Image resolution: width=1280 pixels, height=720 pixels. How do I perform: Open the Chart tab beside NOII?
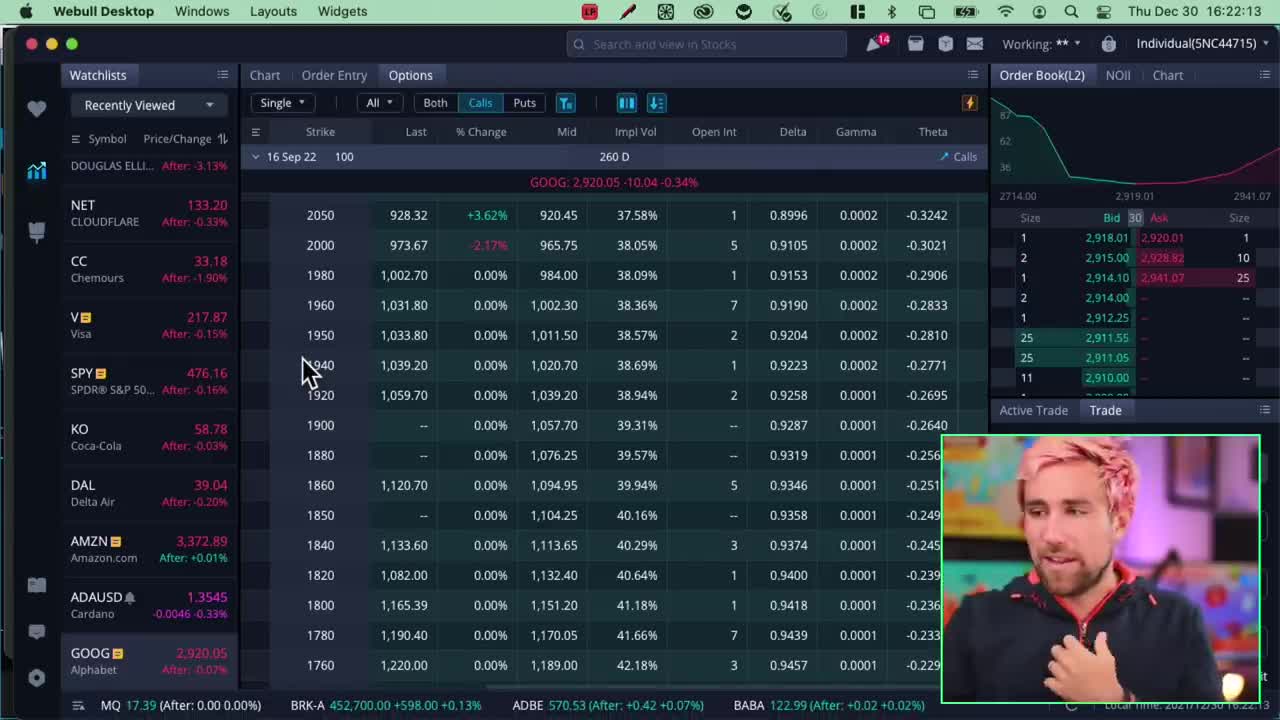tap(1168, 75)
